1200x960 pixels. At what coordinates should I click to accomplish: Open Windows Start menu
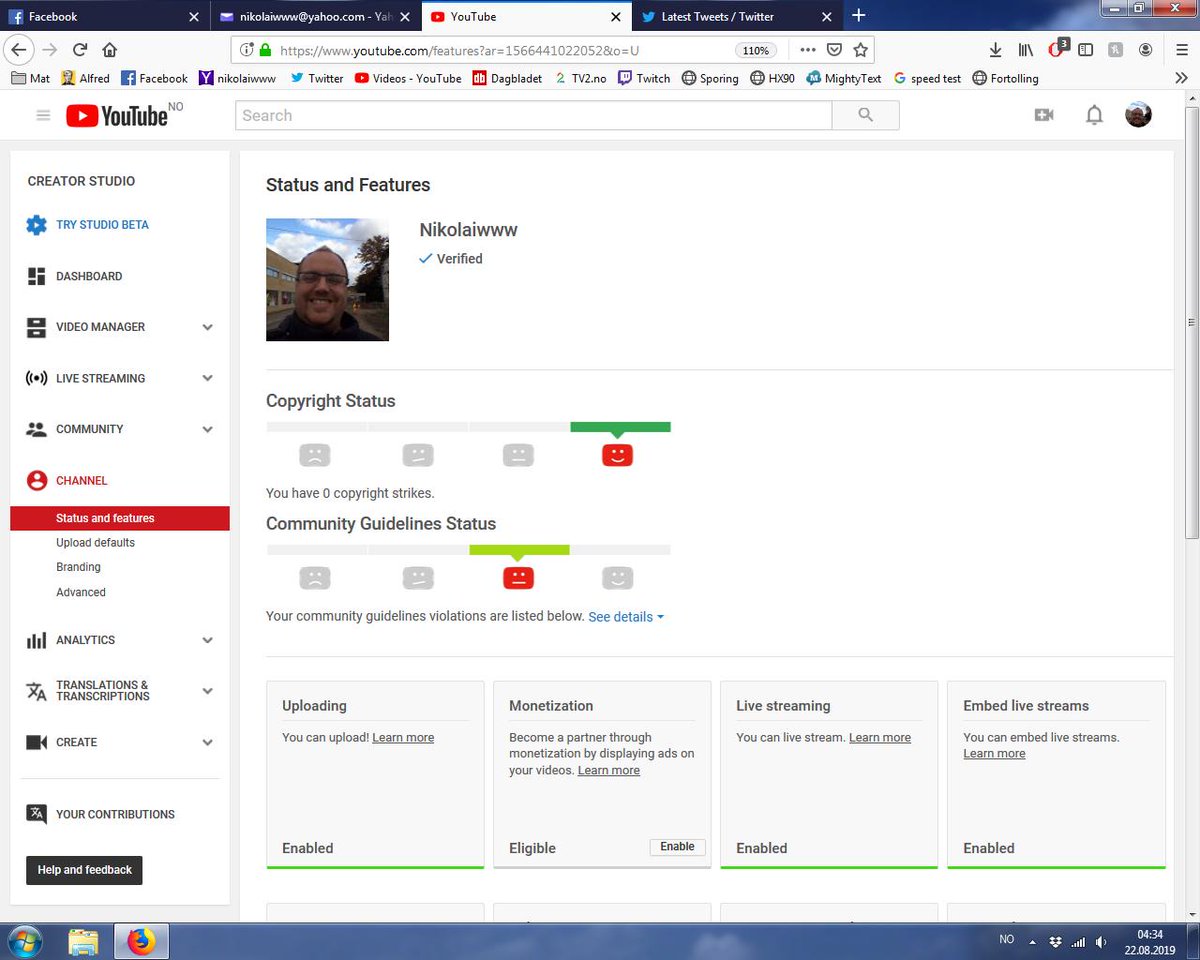(x=23, y=941)
